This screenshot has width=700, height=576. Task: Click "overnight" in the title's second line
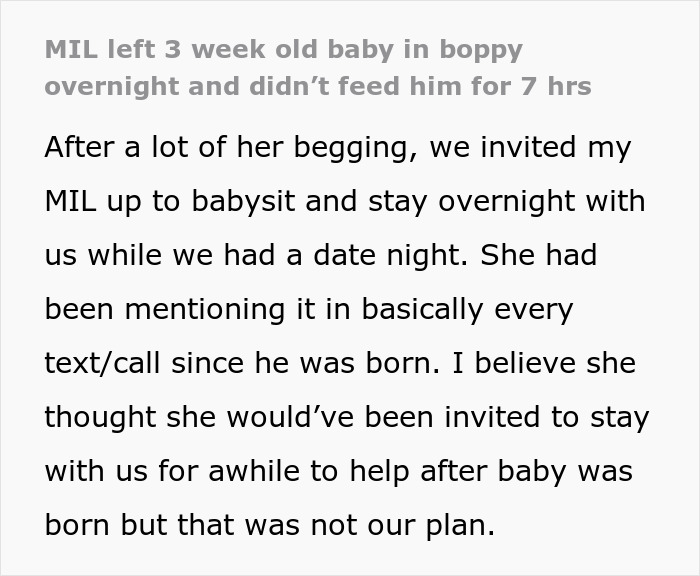coord(109,86)
